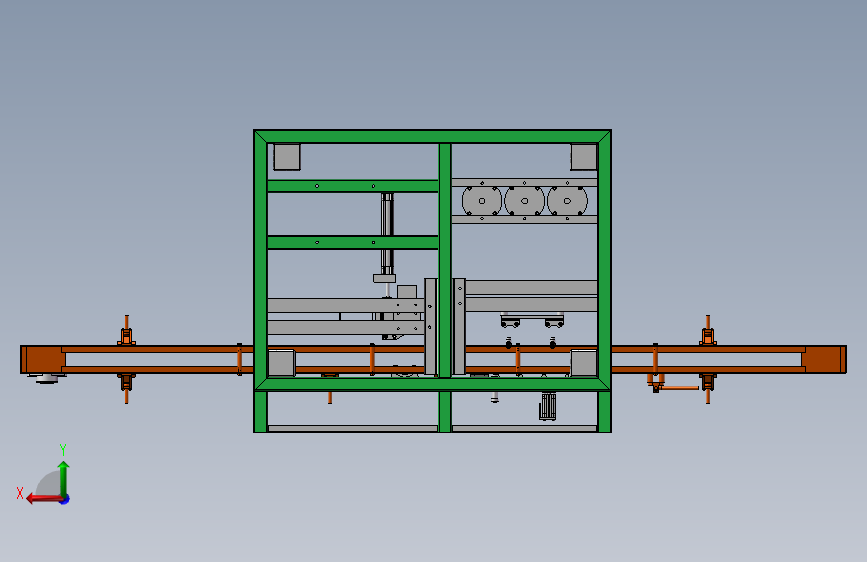Select the upper green crossbar in the left bay
This screenshot has height=562, width=867.
(353, 186)
